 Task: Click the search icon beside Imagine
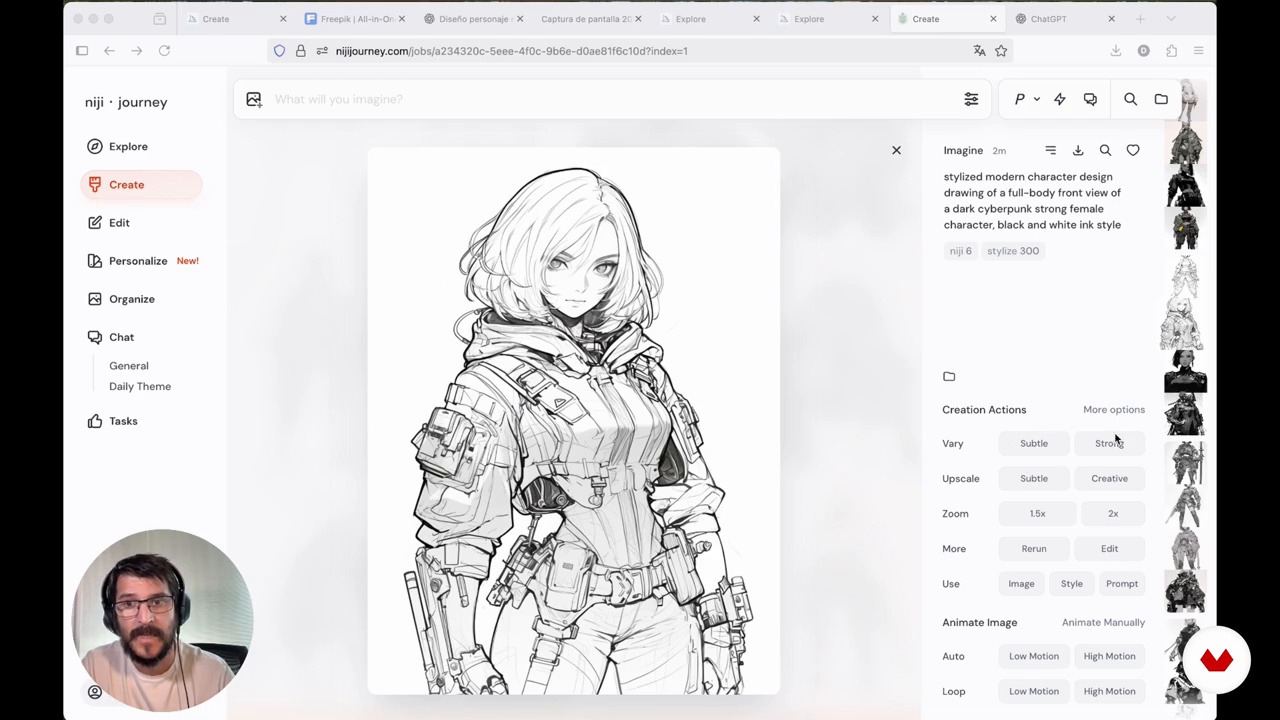[1105, 150]
